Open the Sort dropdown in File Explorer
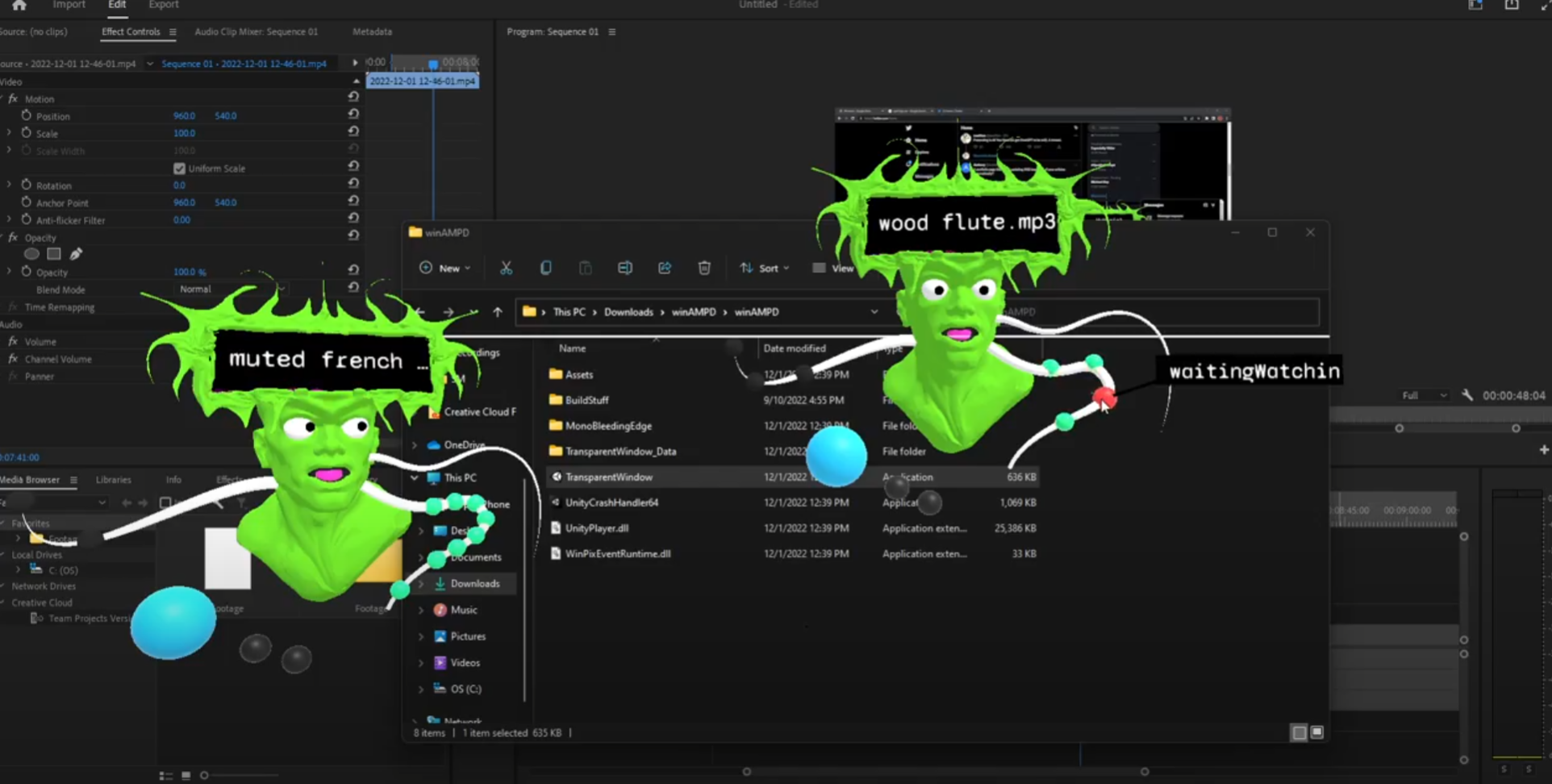The image size is (1552, 784). point(764,268)
